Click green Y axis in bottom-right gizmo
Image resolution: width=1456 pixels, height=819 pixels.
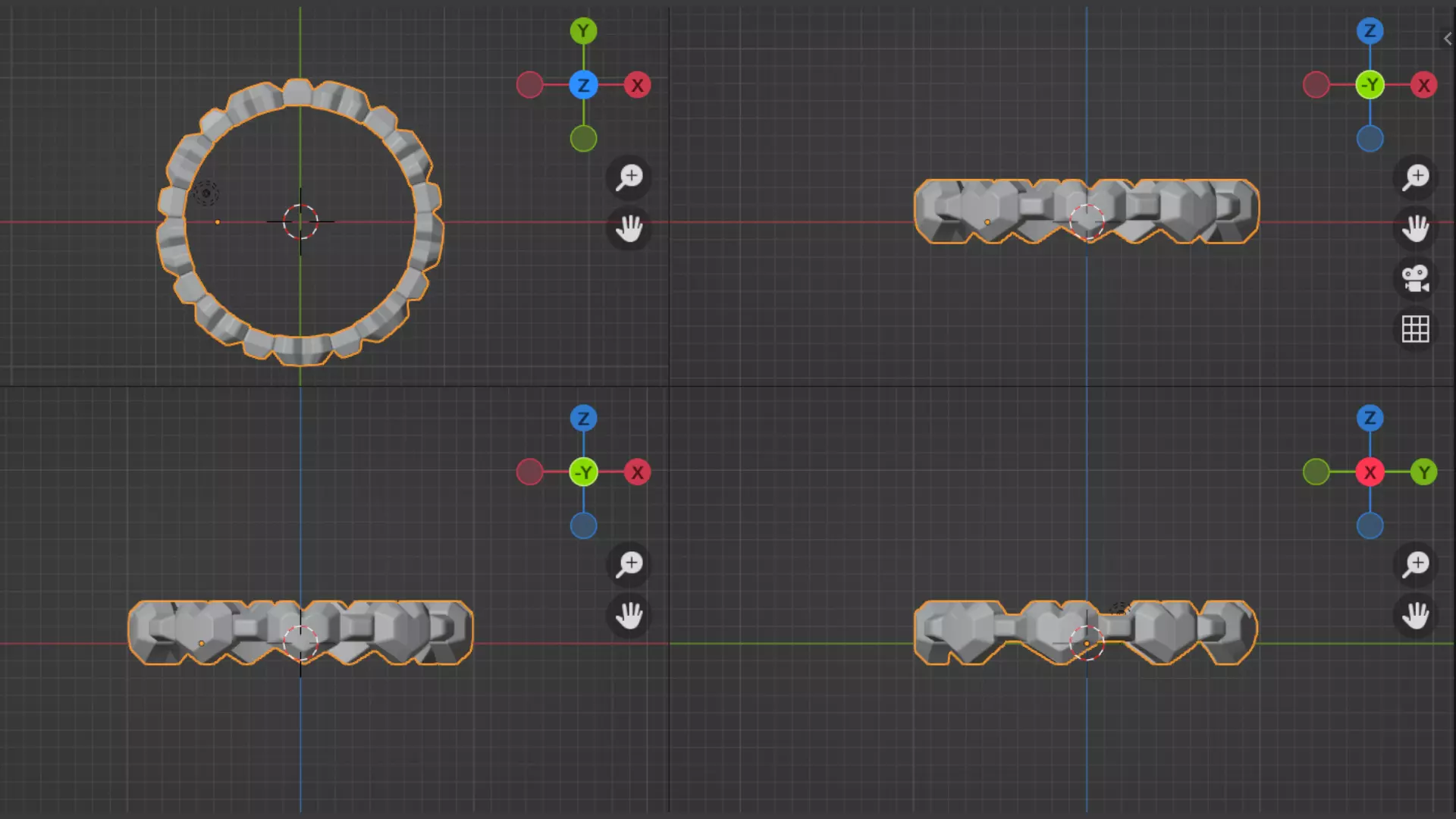tap(1424, 472)
